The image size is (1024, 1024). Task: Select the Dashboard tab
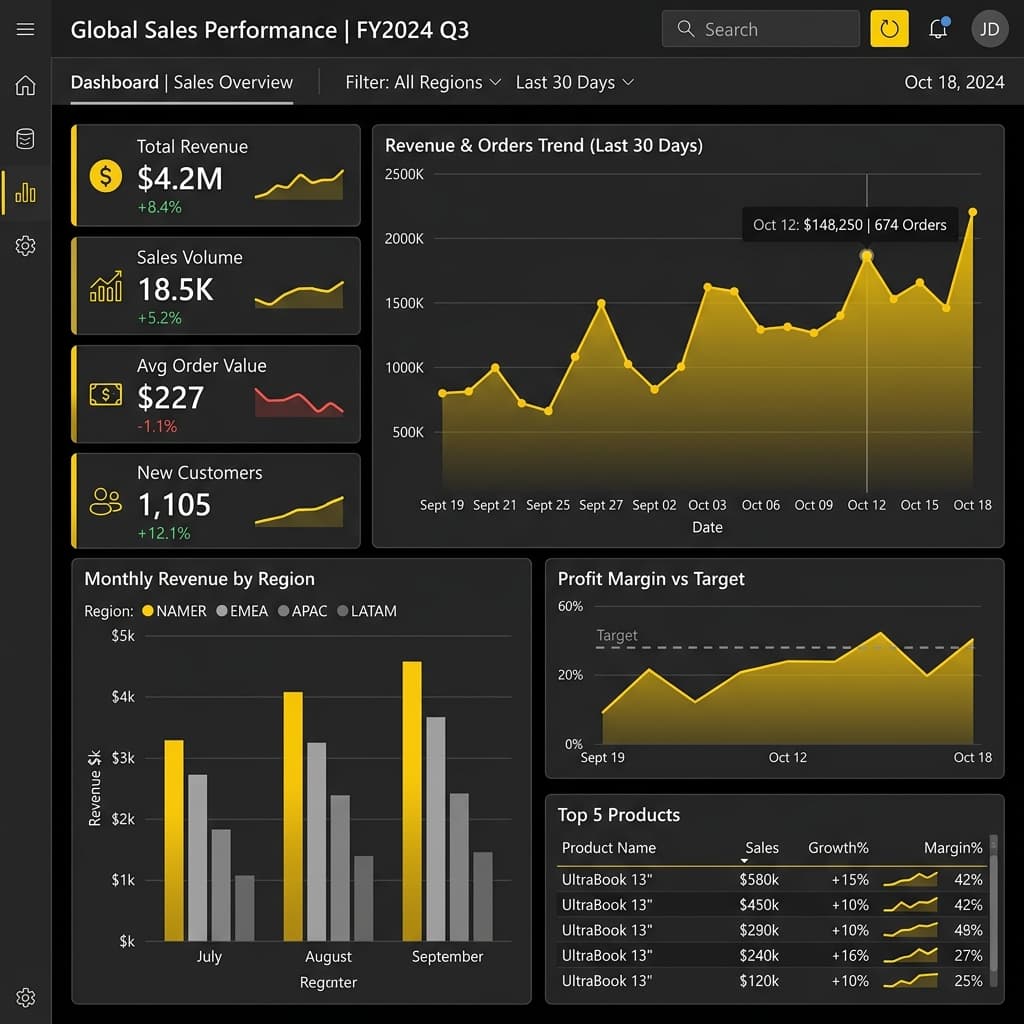114,82
